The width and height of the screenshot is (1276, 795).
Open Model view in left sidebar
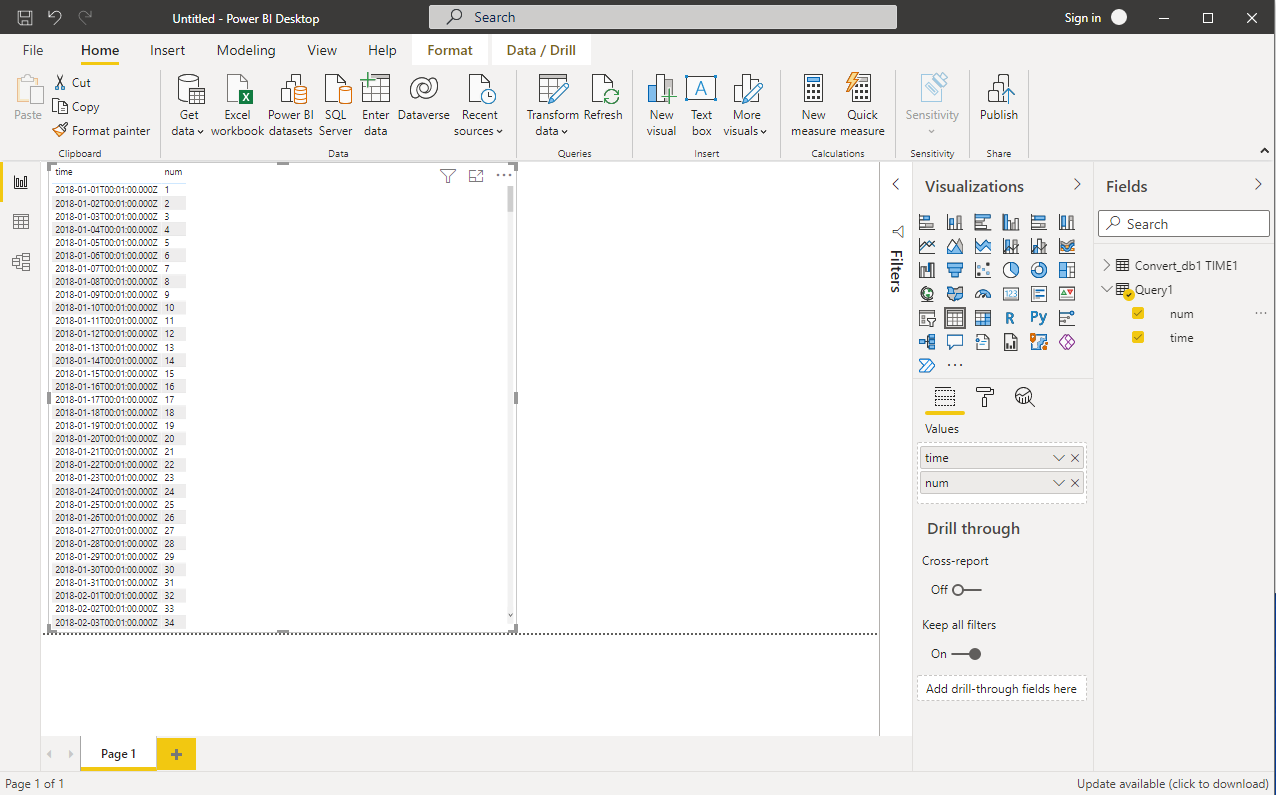[x=21, y=262]
